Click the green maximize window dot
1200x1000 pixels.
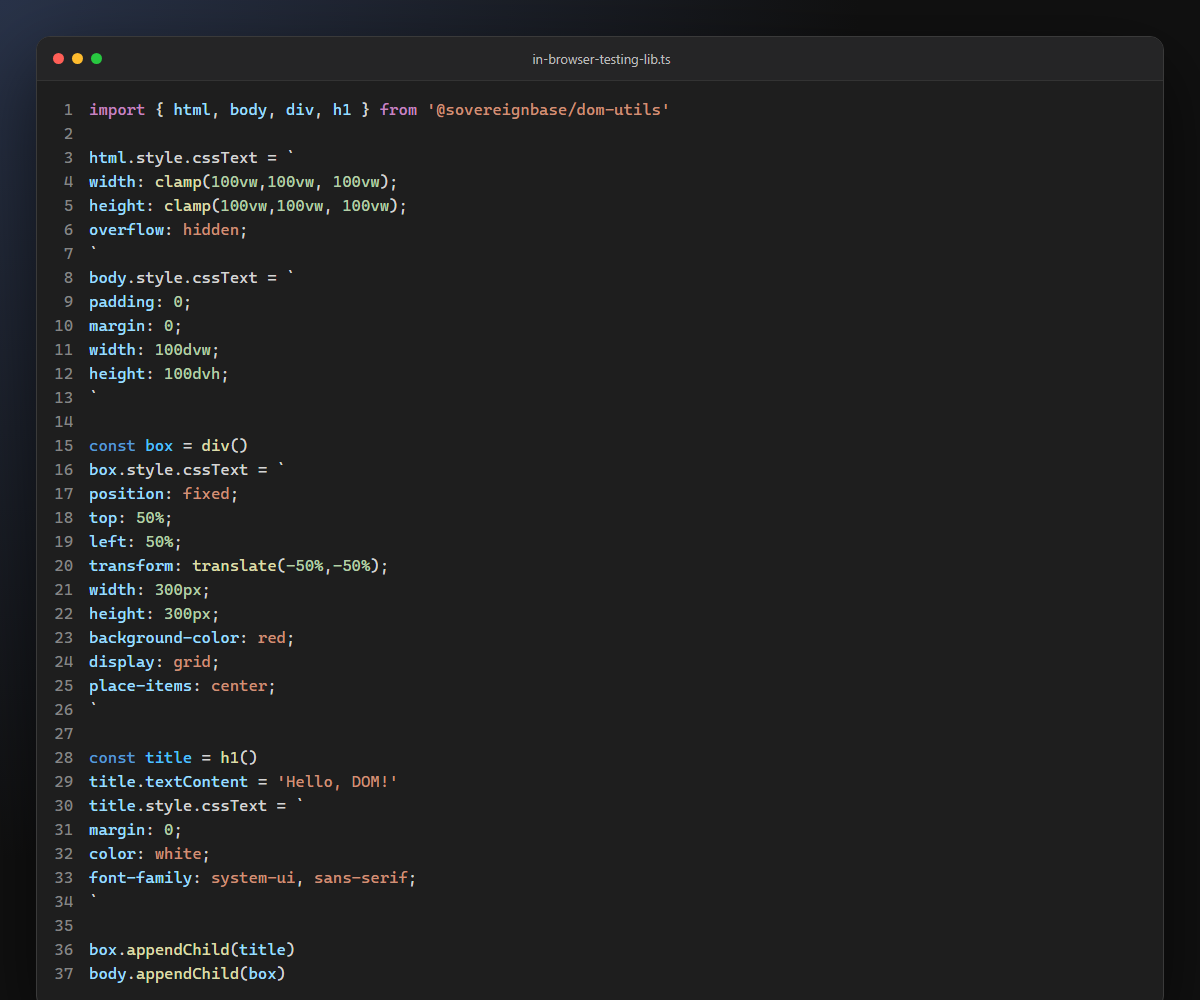coord(96,59)
